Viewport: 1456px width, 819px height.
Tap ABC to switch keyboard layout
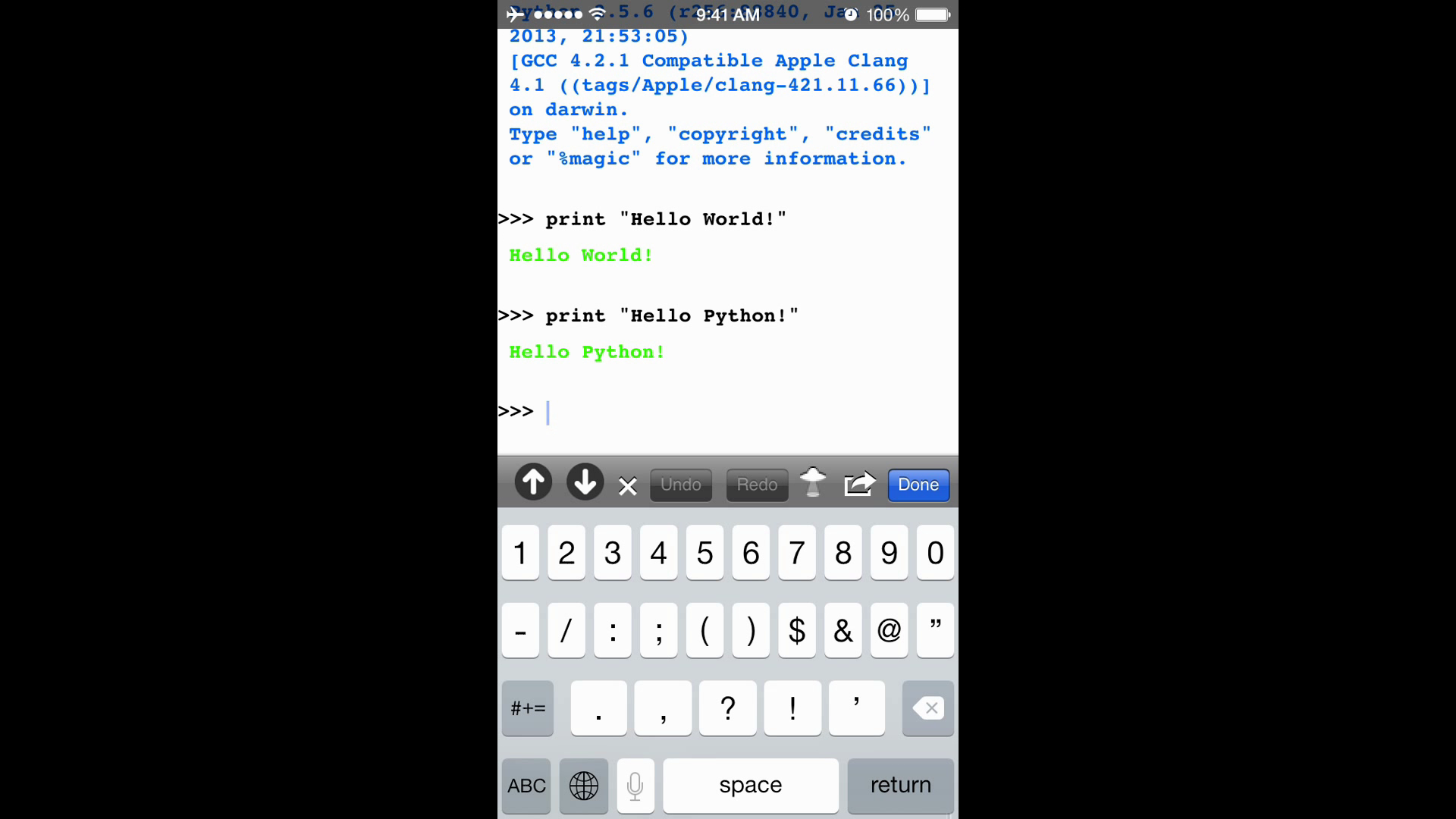tap(527, 785)
